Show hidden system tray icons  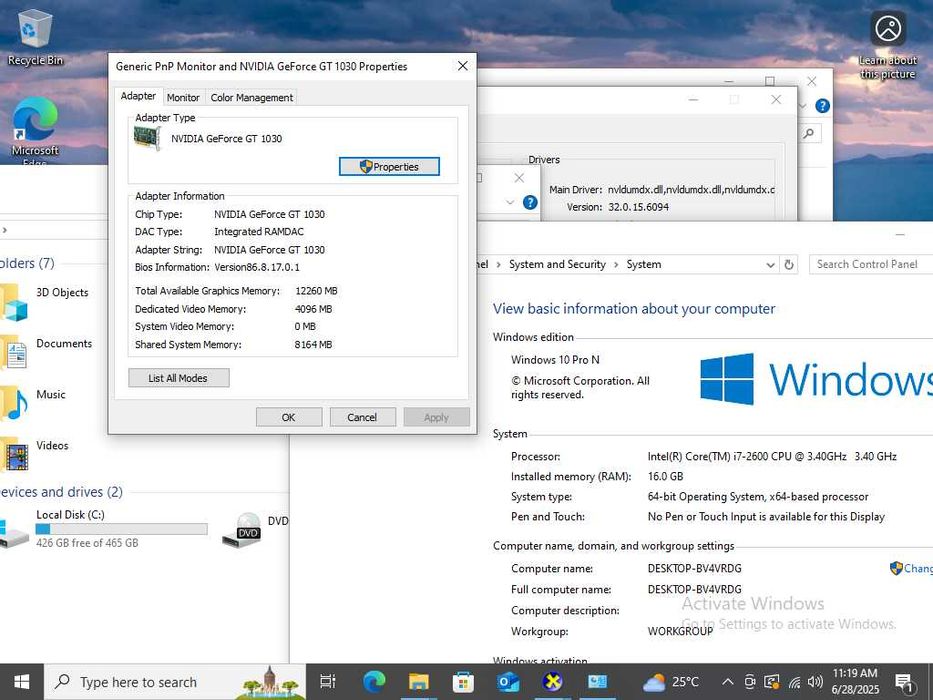(x=727, y=682)
